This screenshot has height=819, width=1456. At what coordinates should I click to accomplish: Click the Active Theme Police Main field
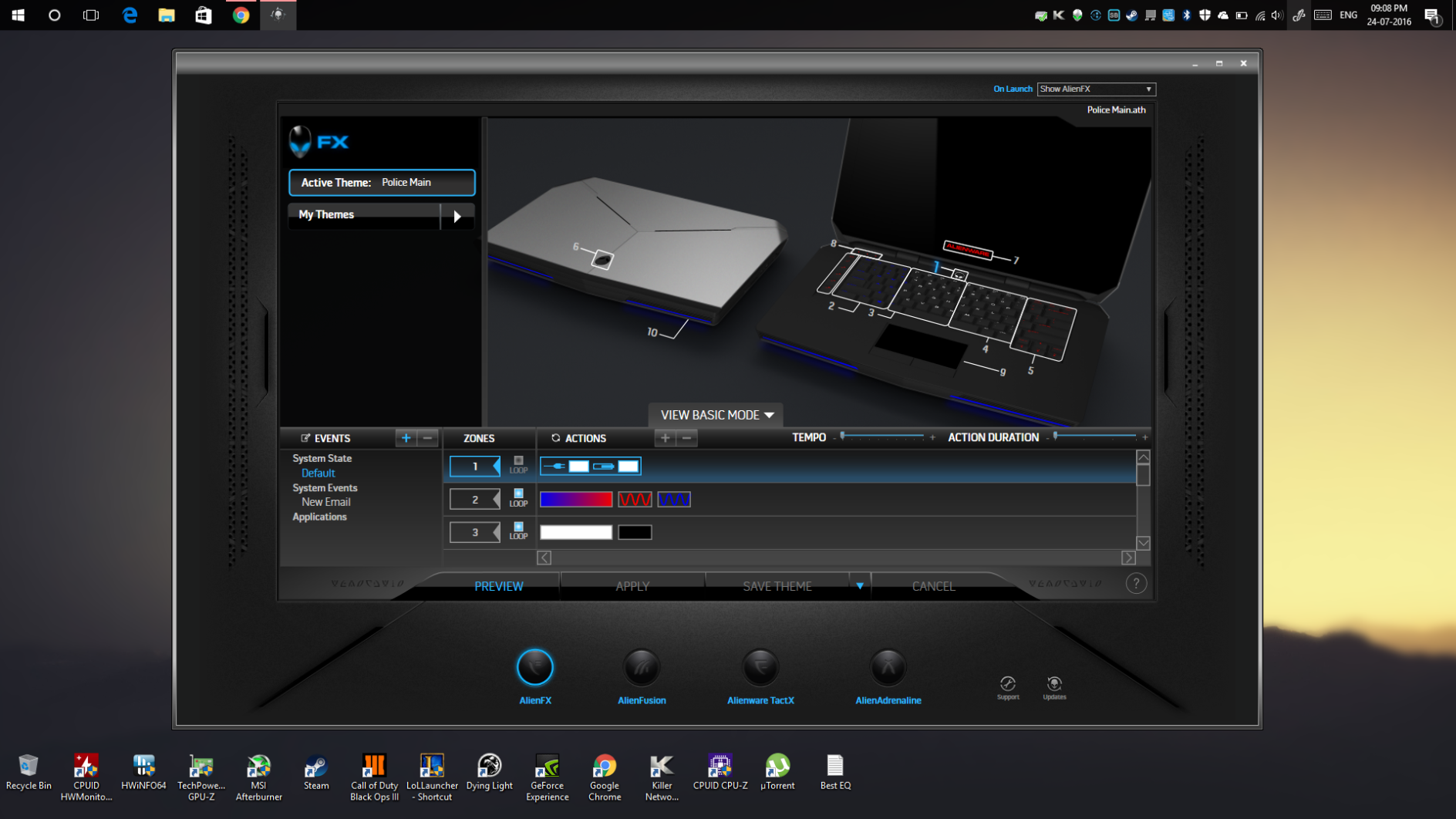click(382, 183)
